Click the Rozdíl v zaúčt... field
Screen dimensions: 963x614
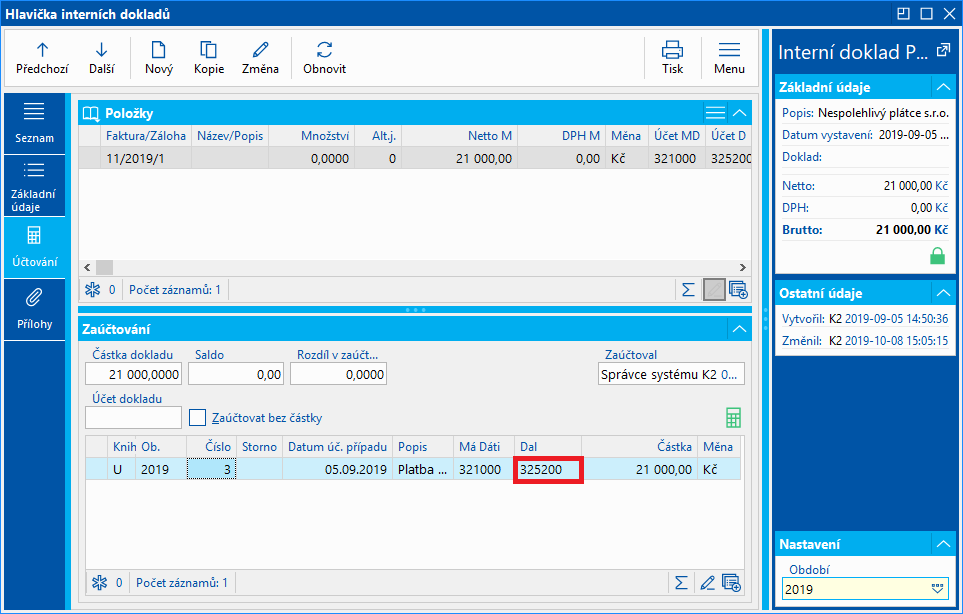338,374
